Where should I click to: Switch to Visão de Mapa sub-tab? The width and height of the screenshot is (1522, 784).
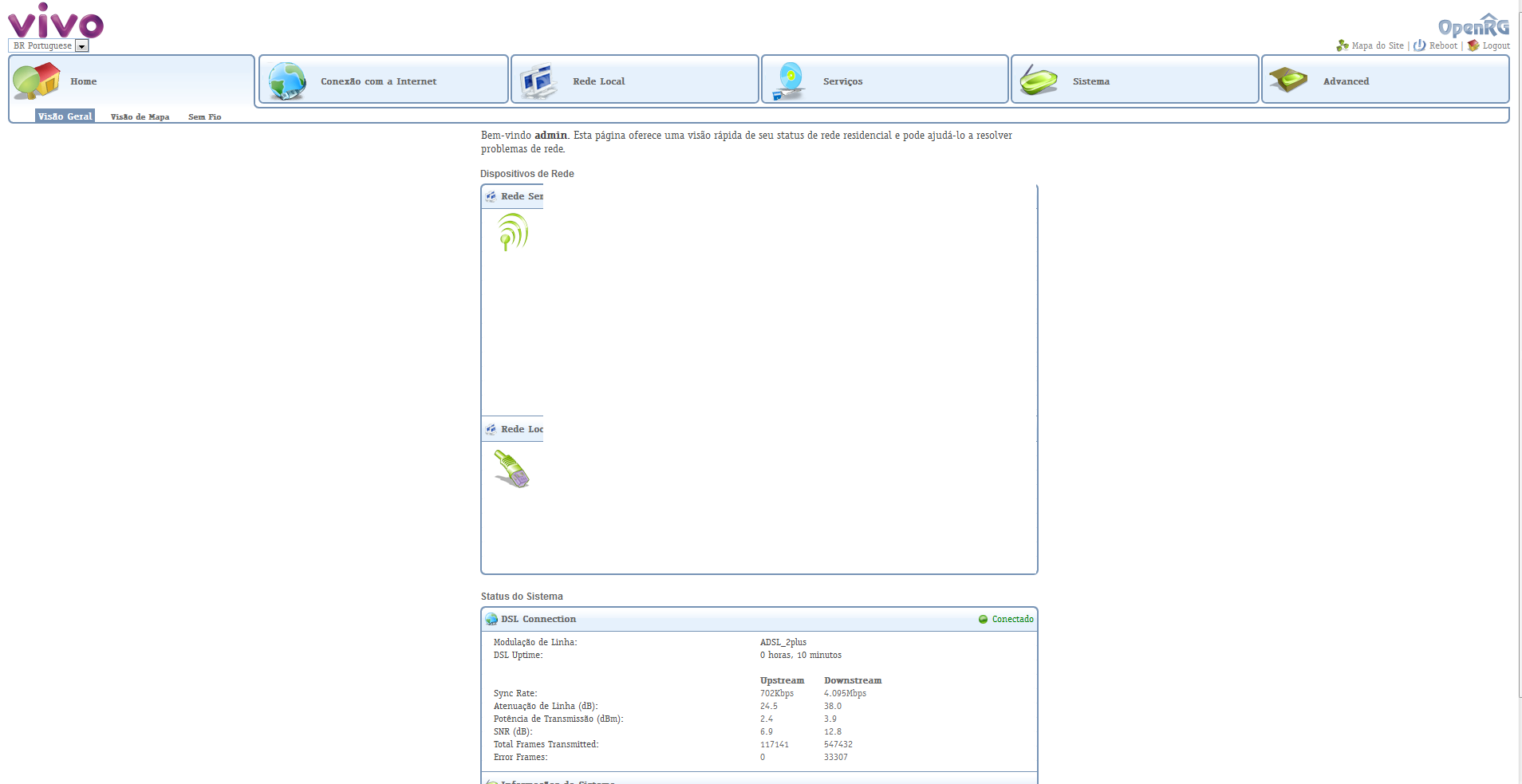tap(140, 117)
